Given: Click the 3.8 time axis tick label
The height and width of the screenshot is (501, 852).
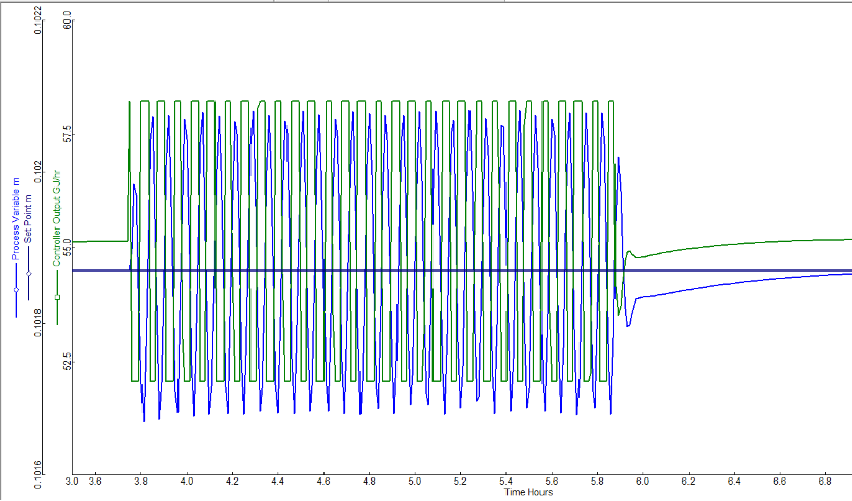Looking at the screenshot, I should pyautogui.click(x=141, y=481).
